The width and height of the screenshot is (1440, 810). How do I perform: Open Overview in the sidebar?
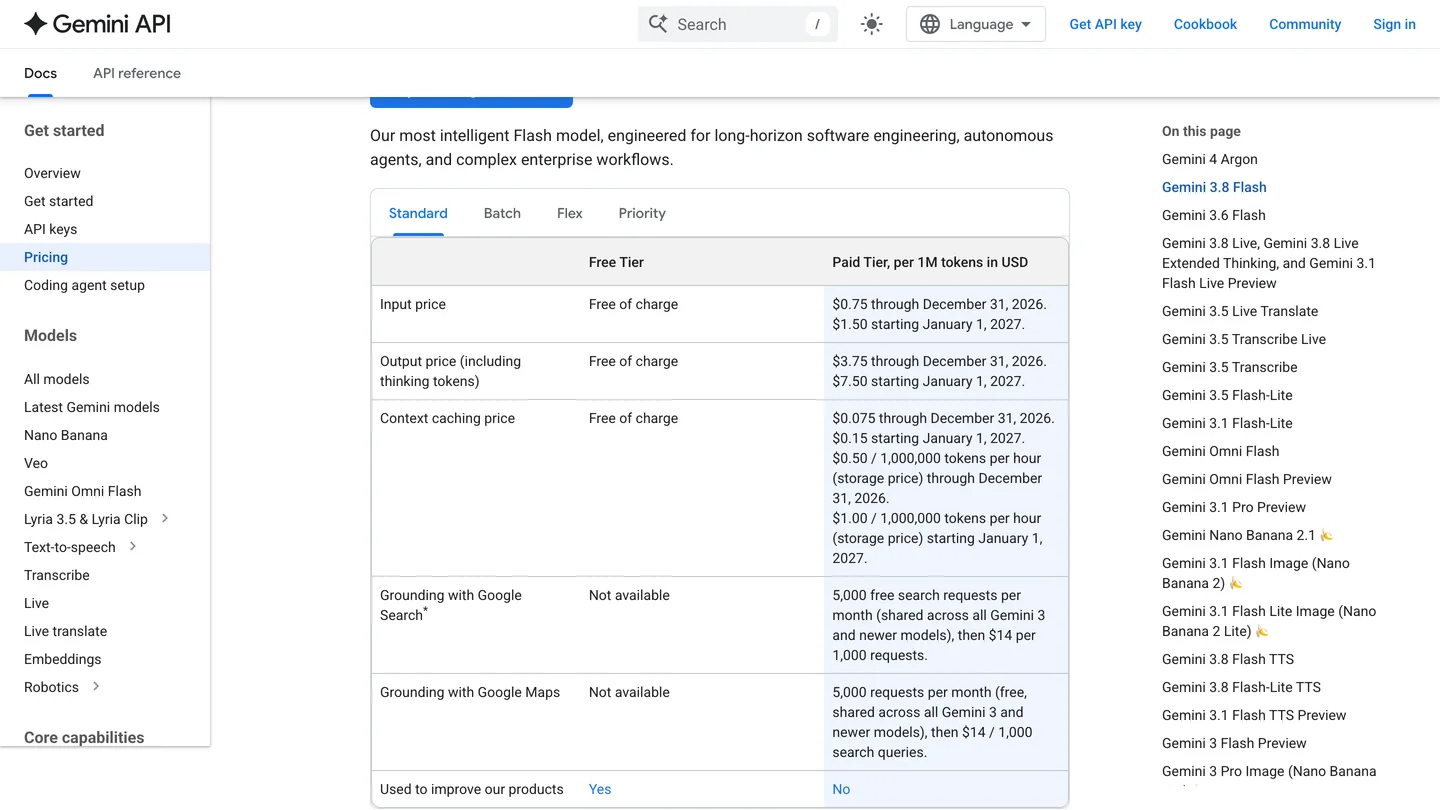(52, 173)
